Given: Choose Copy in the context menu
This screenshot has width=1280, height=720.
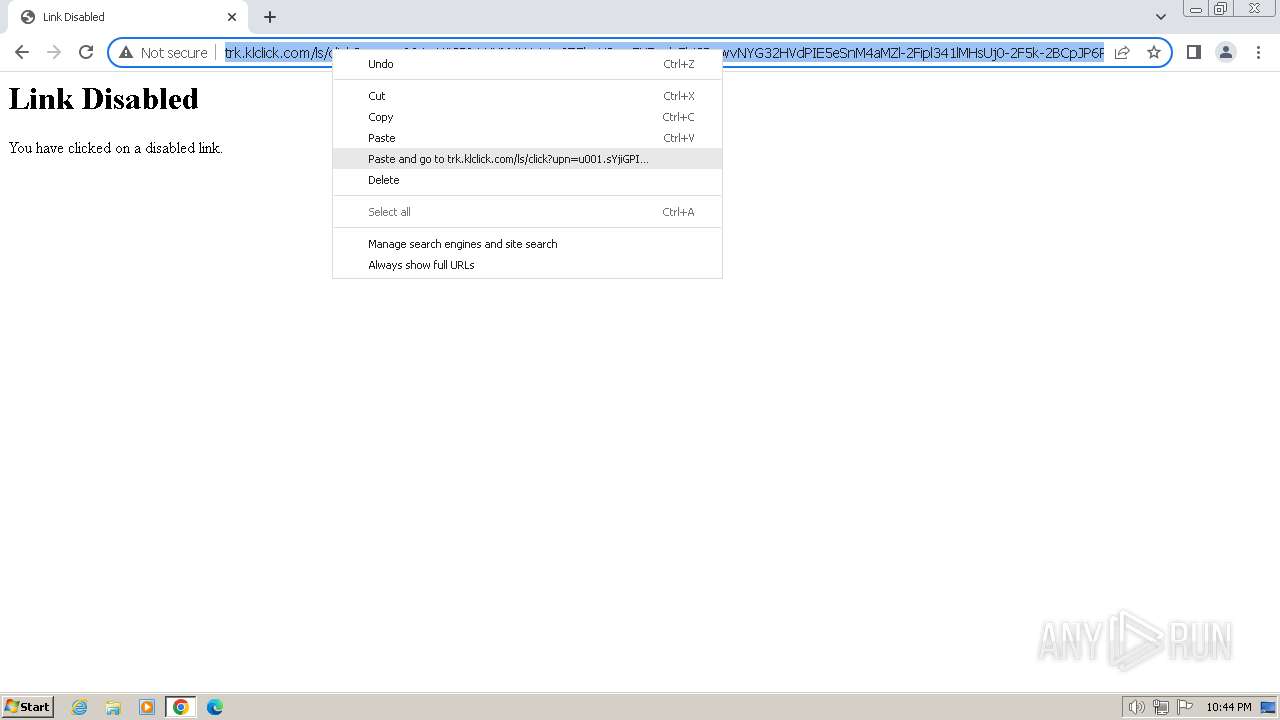Looking at the screenshot, I should coord(527,117).
